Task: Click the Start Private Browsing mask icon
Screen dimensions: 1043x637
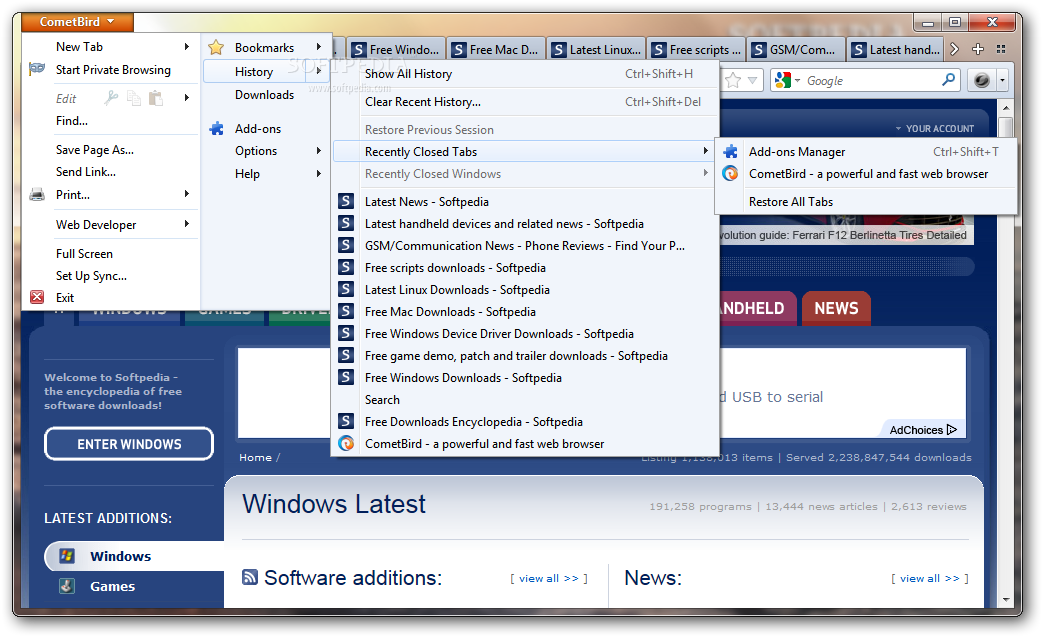Action: click(37, 68)
